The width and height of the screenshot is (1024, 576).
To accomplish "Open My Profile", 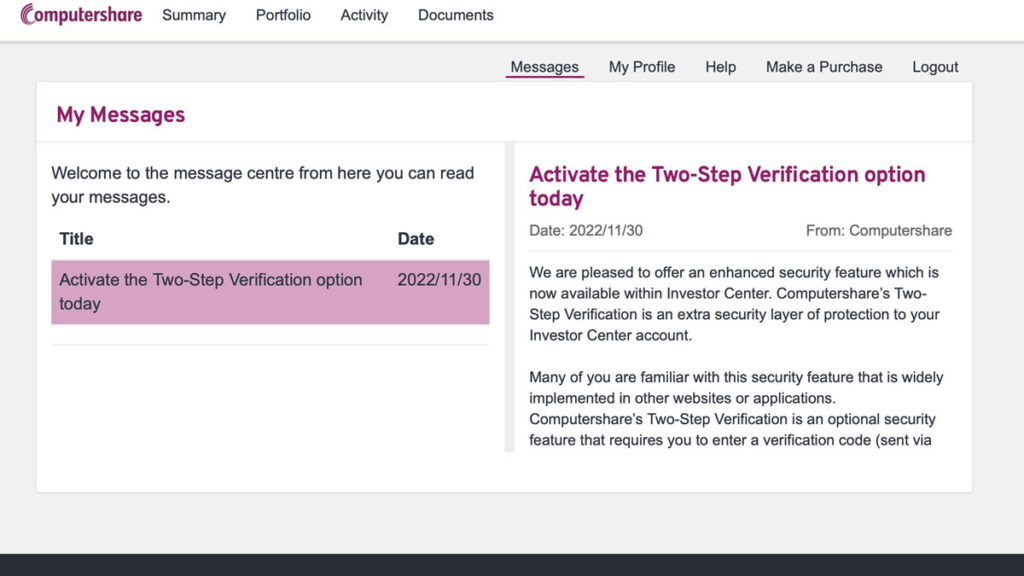I will pyautogui.click(x=641, y=67).
